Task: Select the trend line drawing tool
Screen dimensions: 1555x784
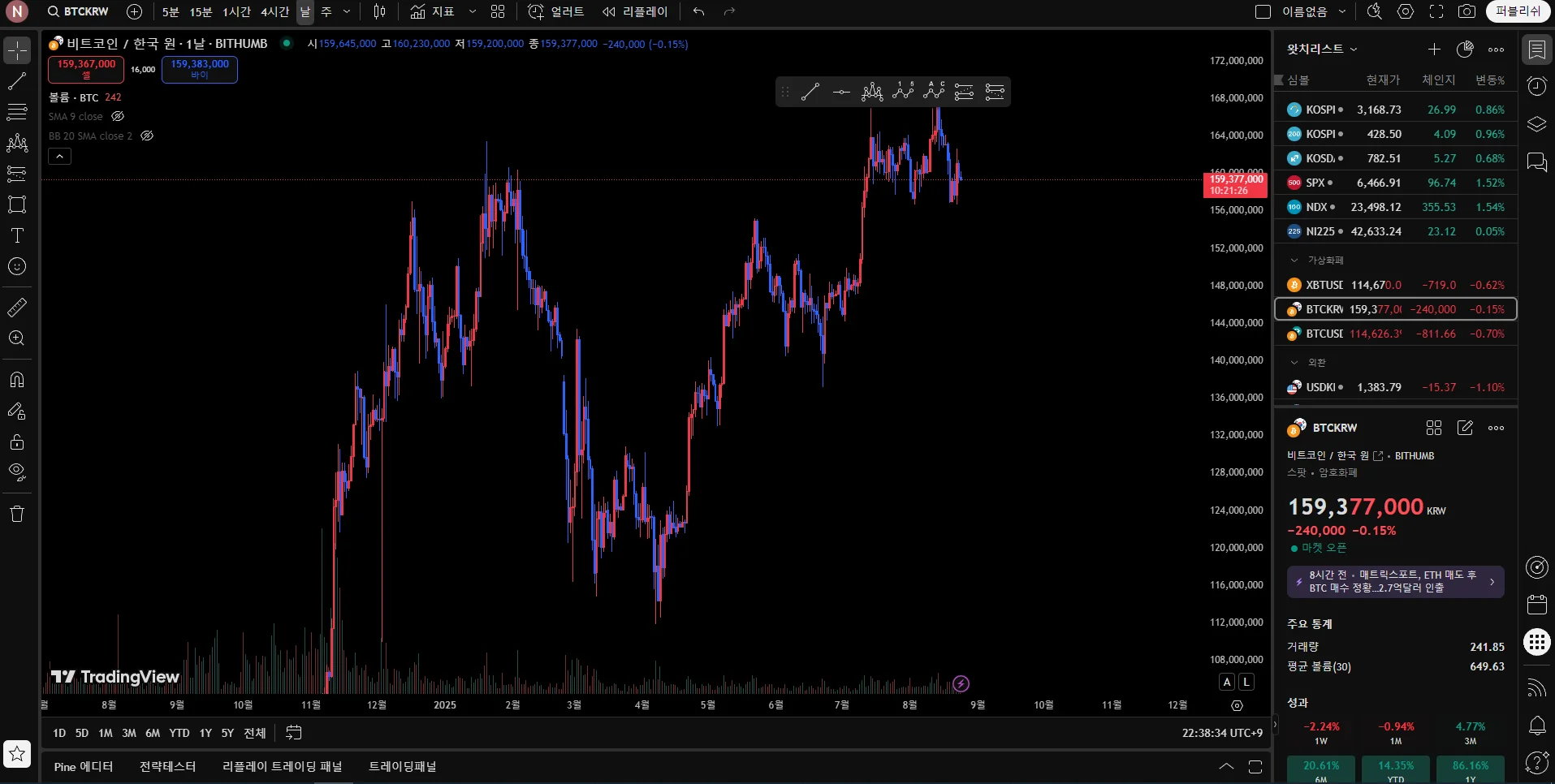Action: coord(17,81)
